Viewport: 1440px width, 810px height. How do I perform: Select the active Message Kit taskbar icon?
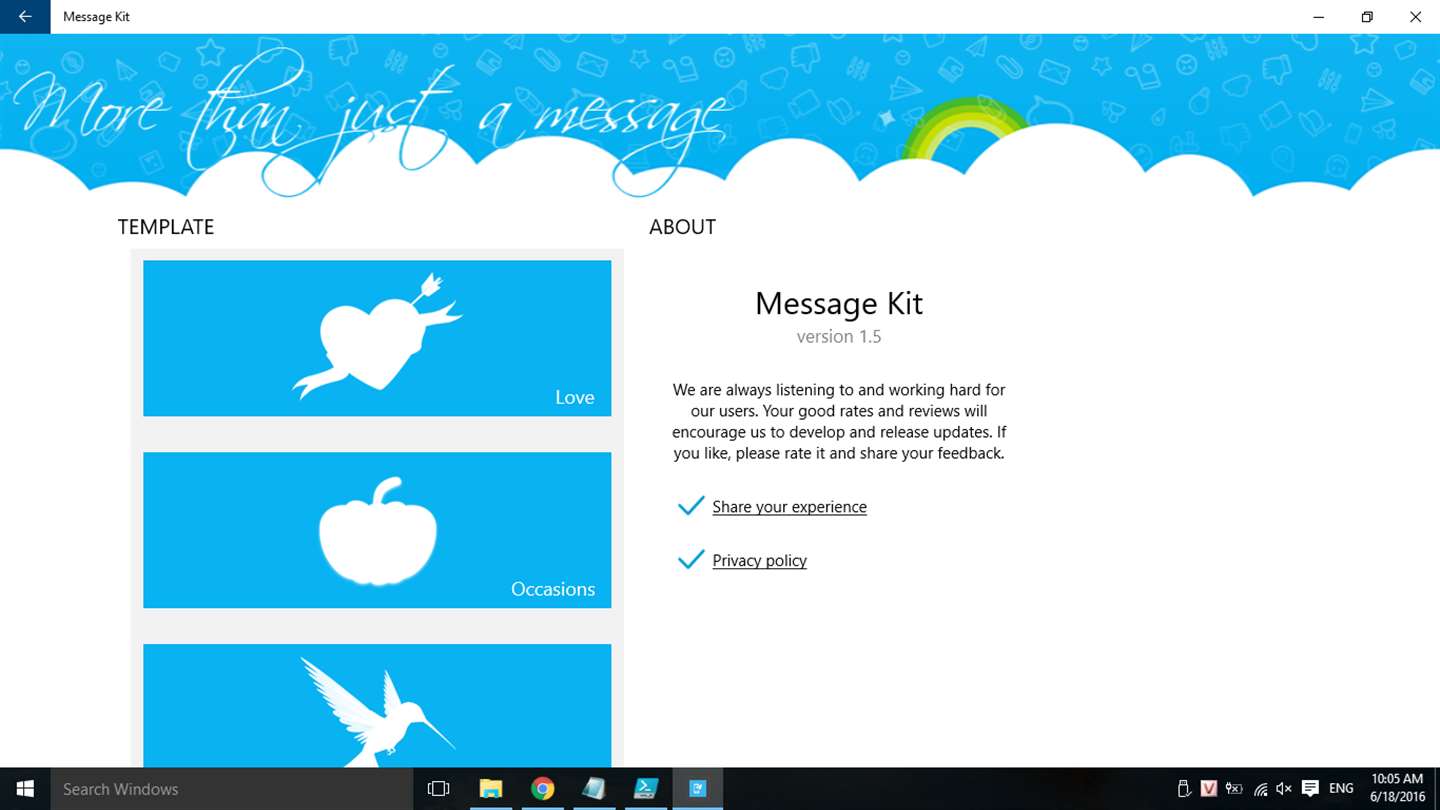(698, 789)
